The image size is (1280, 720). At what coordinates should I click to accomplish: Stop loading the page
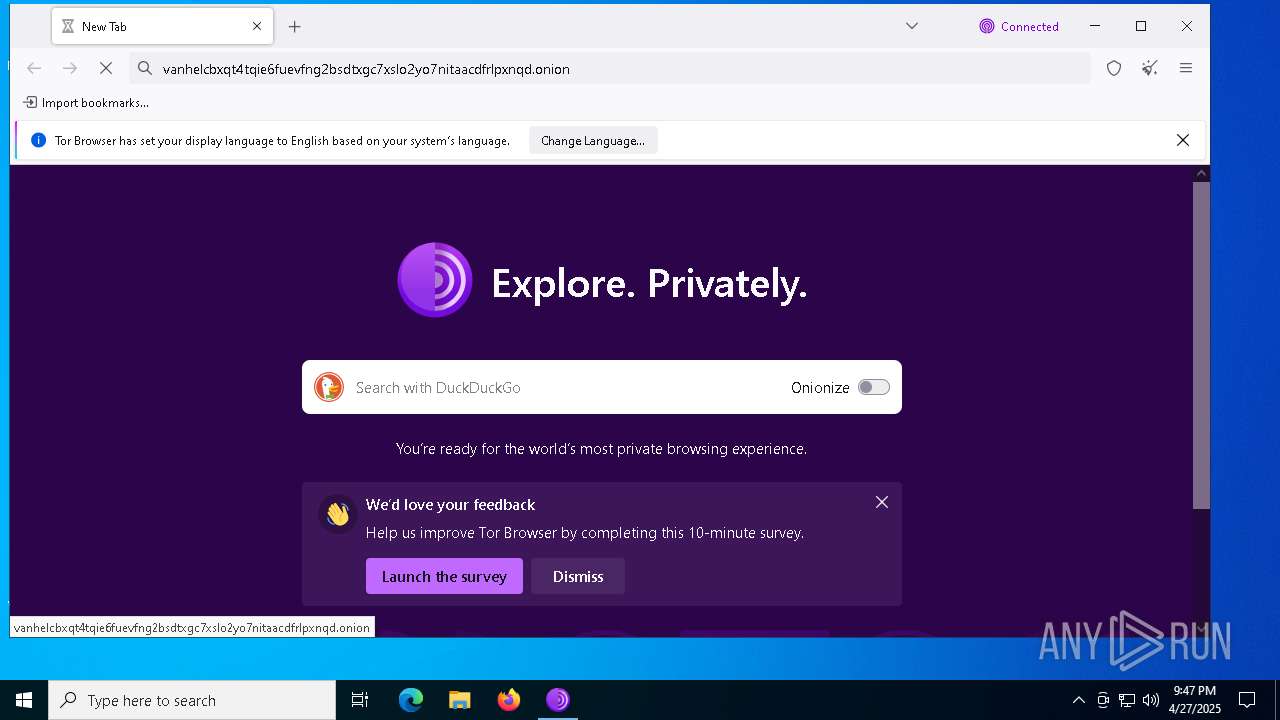tap(106, 68)
